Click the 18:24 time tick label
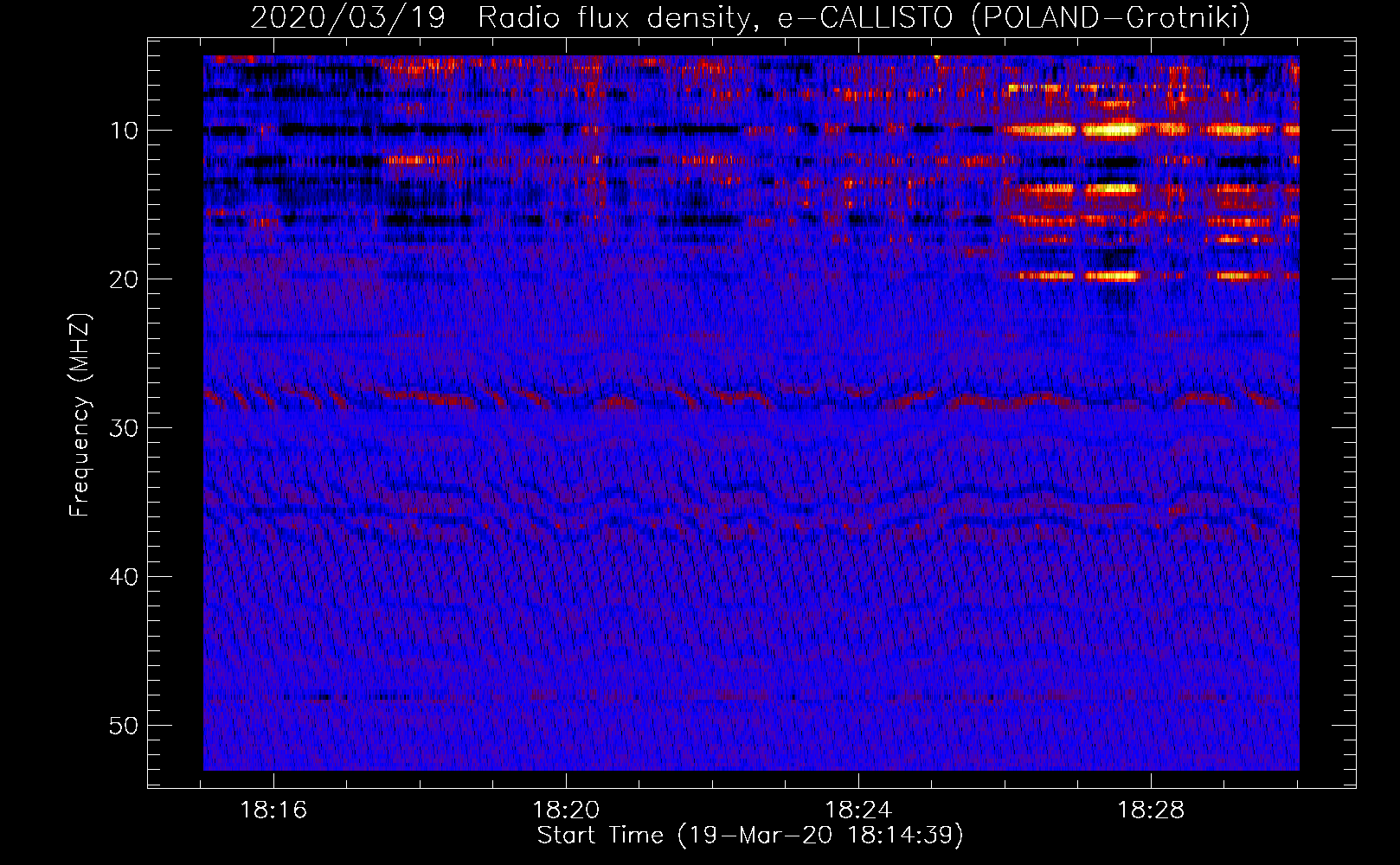1400x865 pixels. [x=858, y=811]
